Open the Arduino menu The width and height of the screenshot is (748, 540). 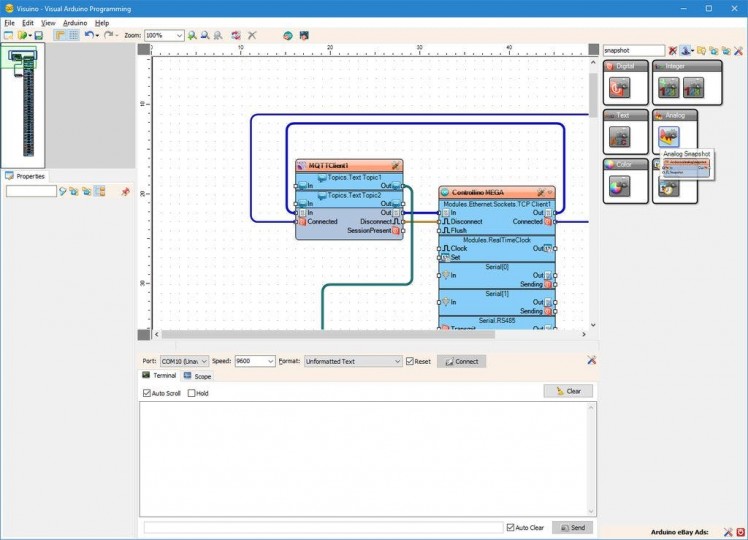coord(75,22)
